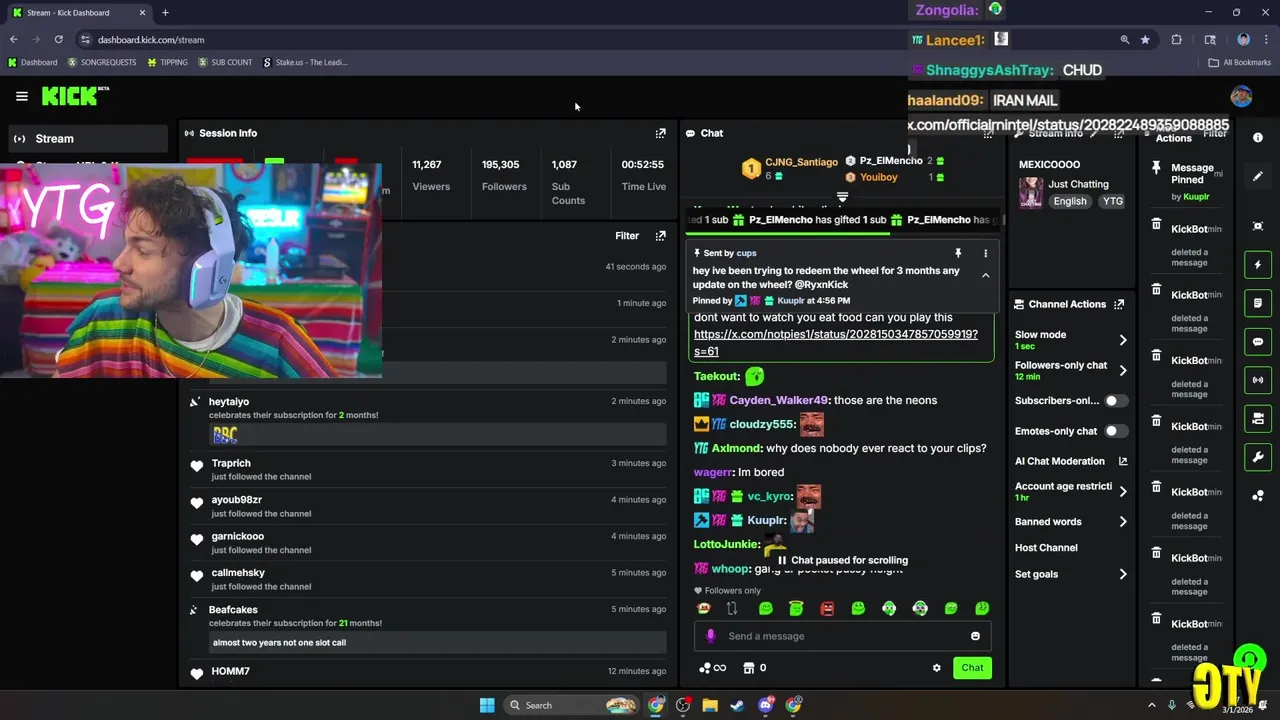This screenshot has height=720, width=1280.
Task: Click the taskbar Search box
Action: coord(570,705)
